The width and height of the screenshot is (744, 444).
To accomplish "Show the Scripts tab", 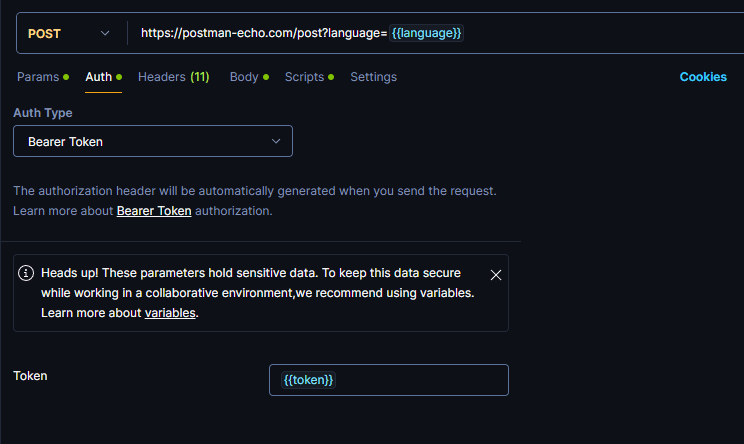I will [x=304, y=77].
